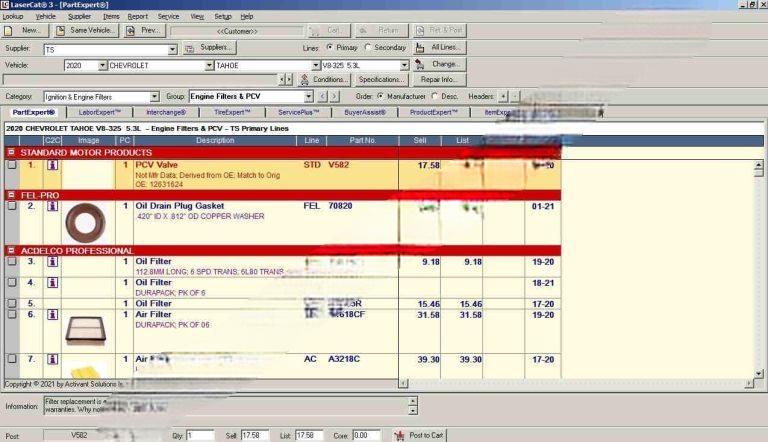Click the Repair Info button

click(439, 79)
